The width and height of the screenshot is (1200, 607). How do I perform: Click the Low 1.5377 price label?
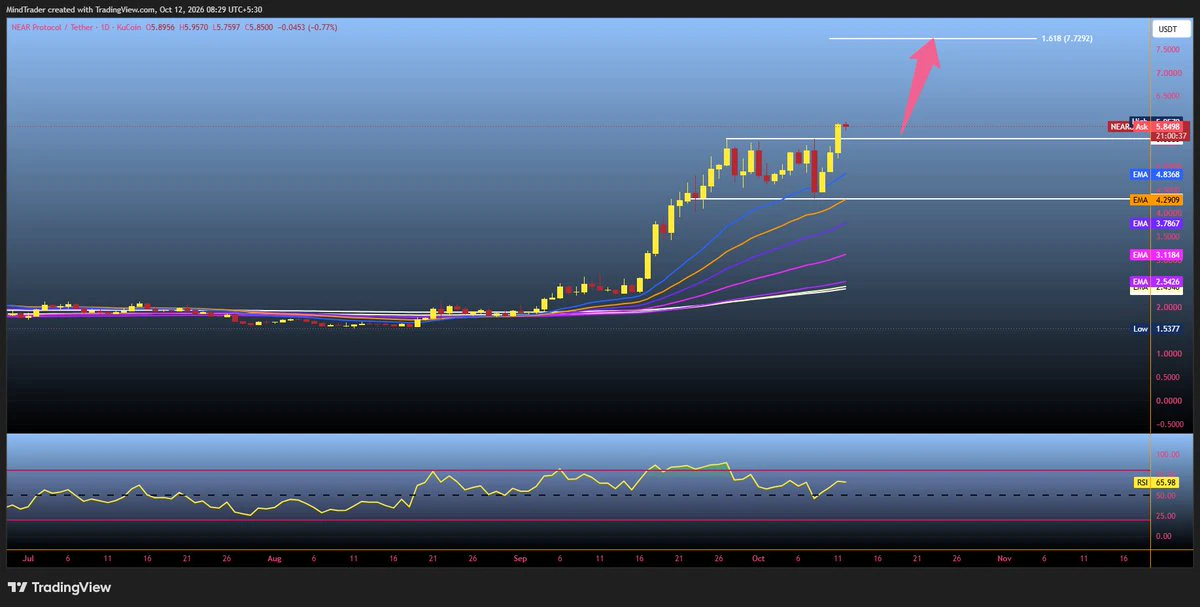[1157, 329]
